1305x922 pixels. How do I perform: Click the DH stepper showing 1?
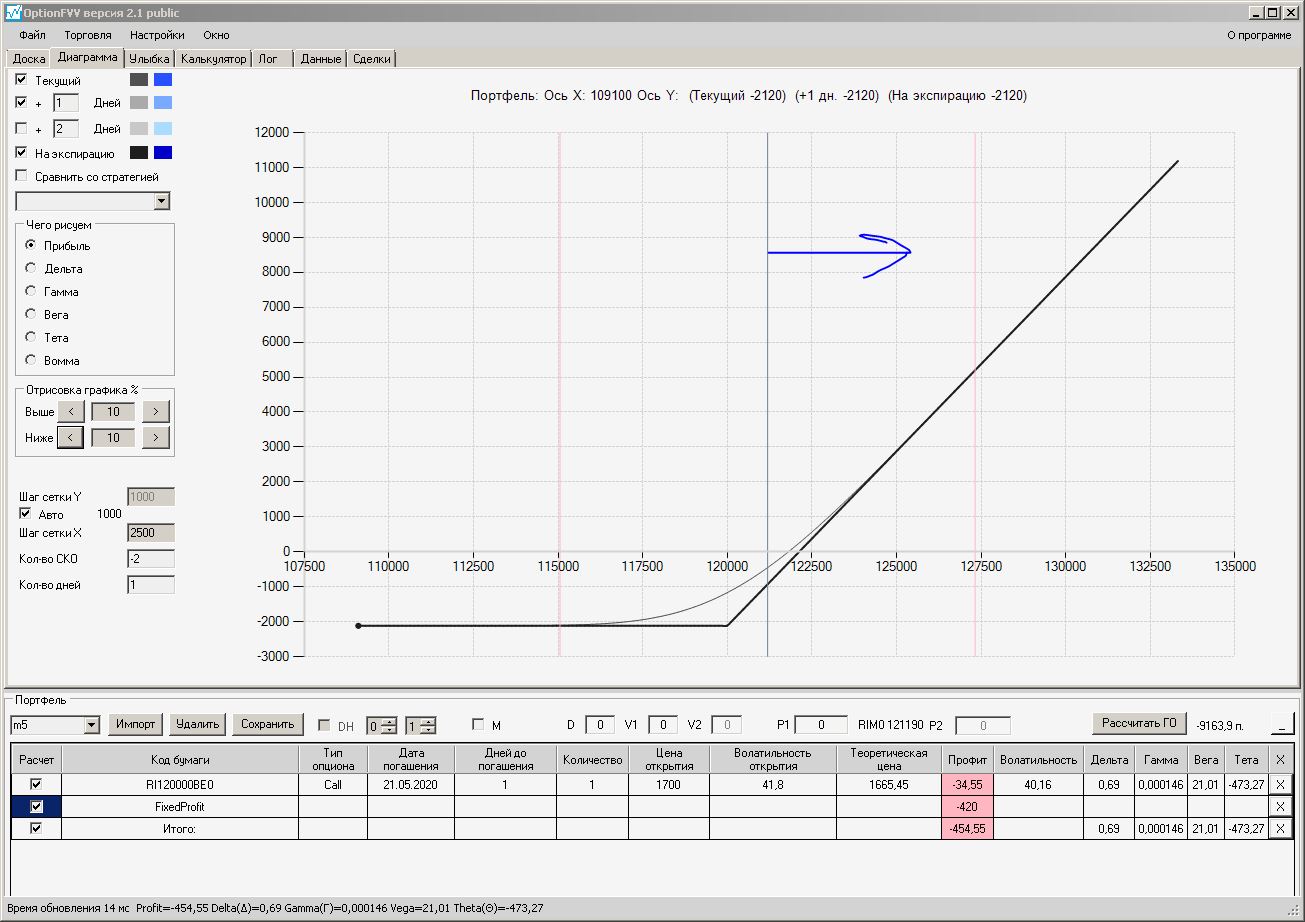click(x=420, y=725)
